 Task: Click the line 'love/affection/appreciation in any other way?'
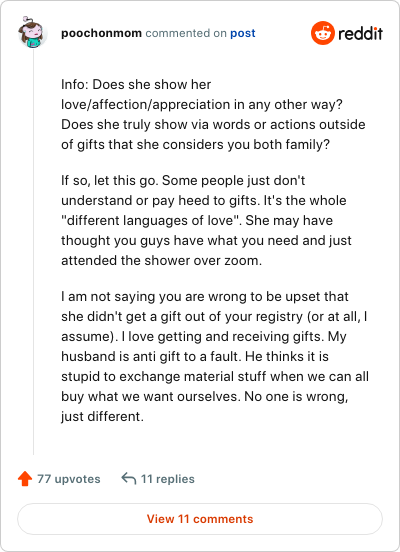tap(202, 105)
